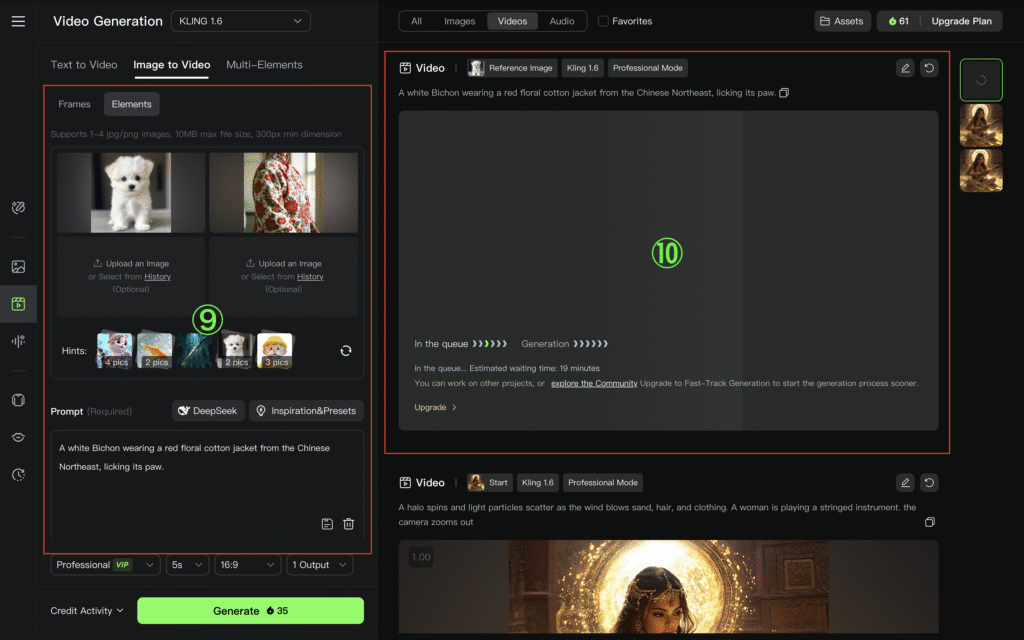
Task: Select the white puppy uploaded image
Action: (x=131, y=193)
